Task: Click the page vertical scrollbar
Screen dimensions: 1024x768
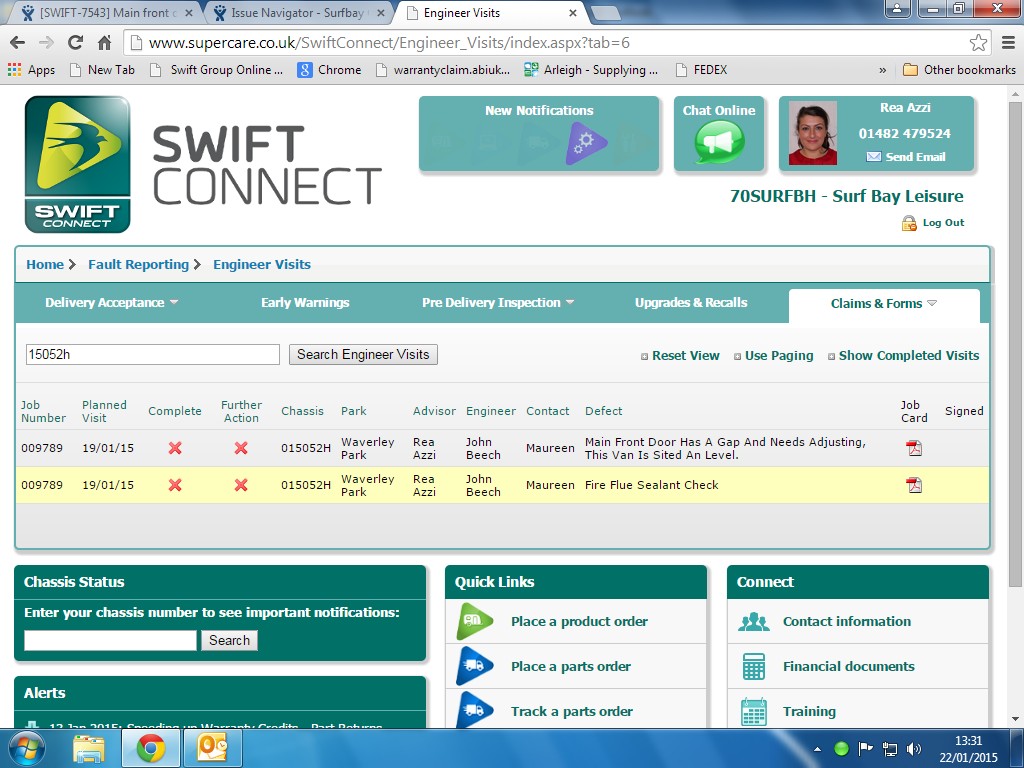Action: (x=1015, y=342)
